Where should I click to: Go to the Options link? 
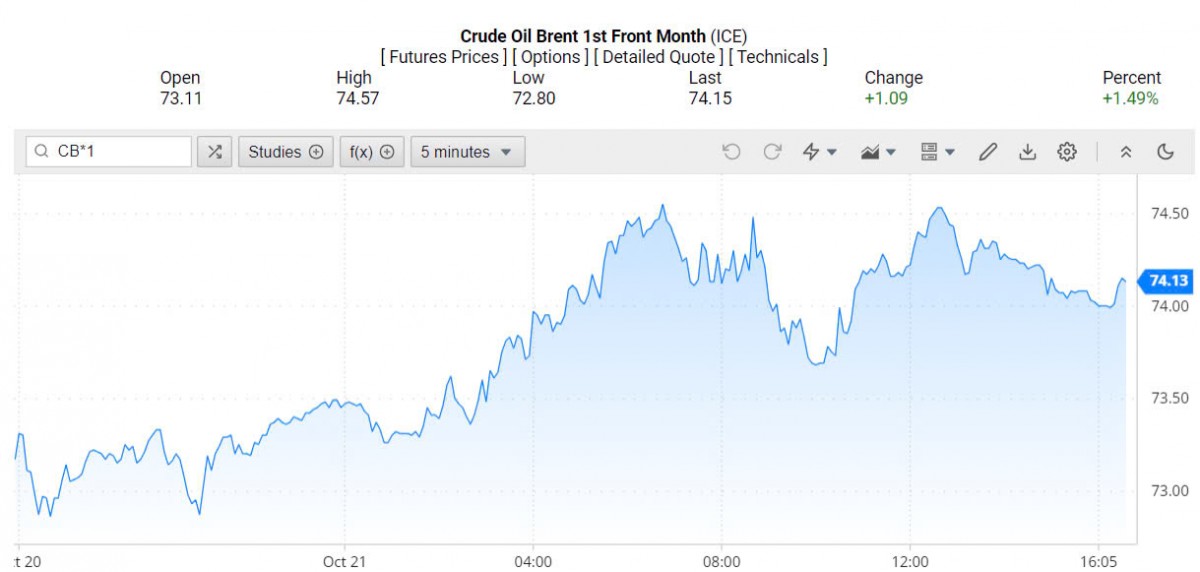[x=551, y=57]
